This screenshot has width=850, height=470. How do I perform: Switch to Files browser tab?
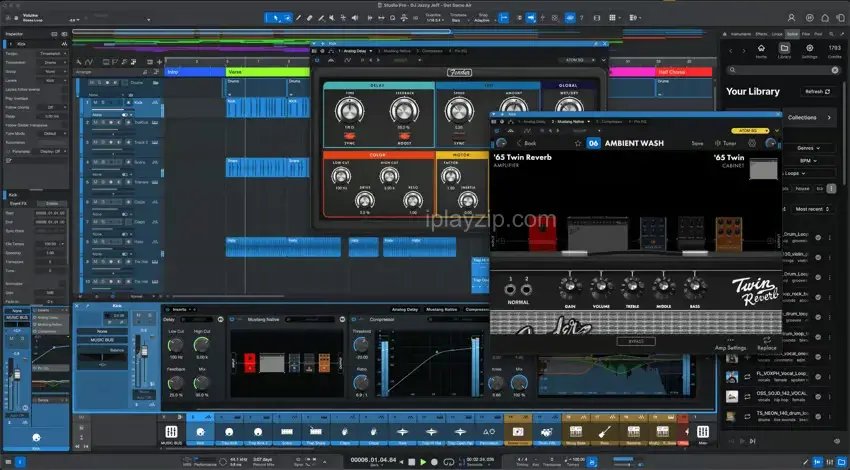coord(806,34)
